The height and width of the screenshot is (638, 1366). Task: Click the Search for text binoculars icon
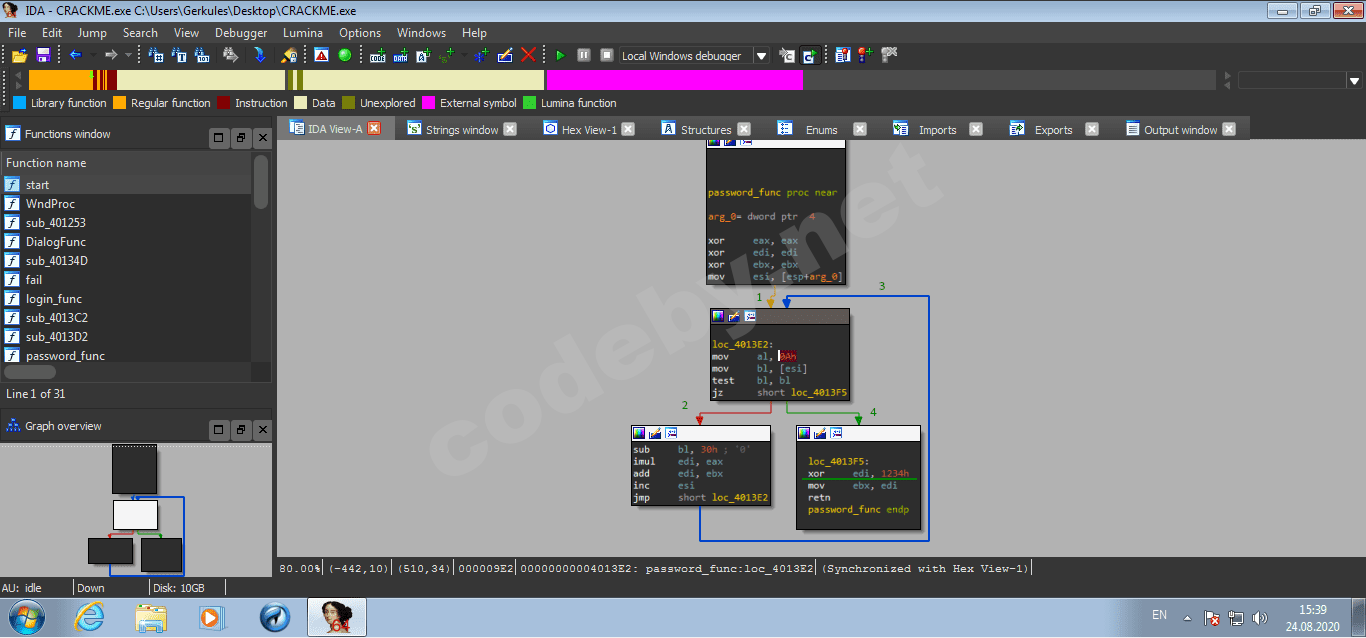pos(179,55)
